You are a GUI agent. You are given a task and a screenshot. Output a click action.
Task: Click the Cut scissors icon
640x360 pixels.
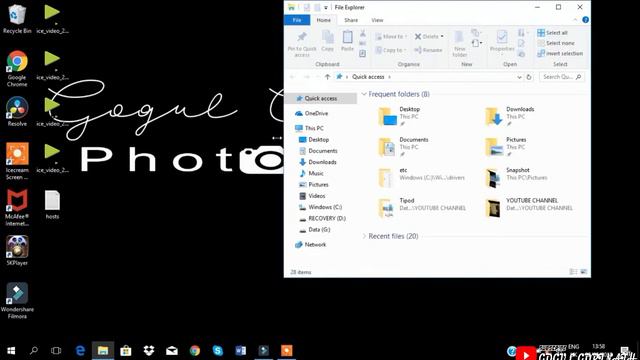(362, 33)
